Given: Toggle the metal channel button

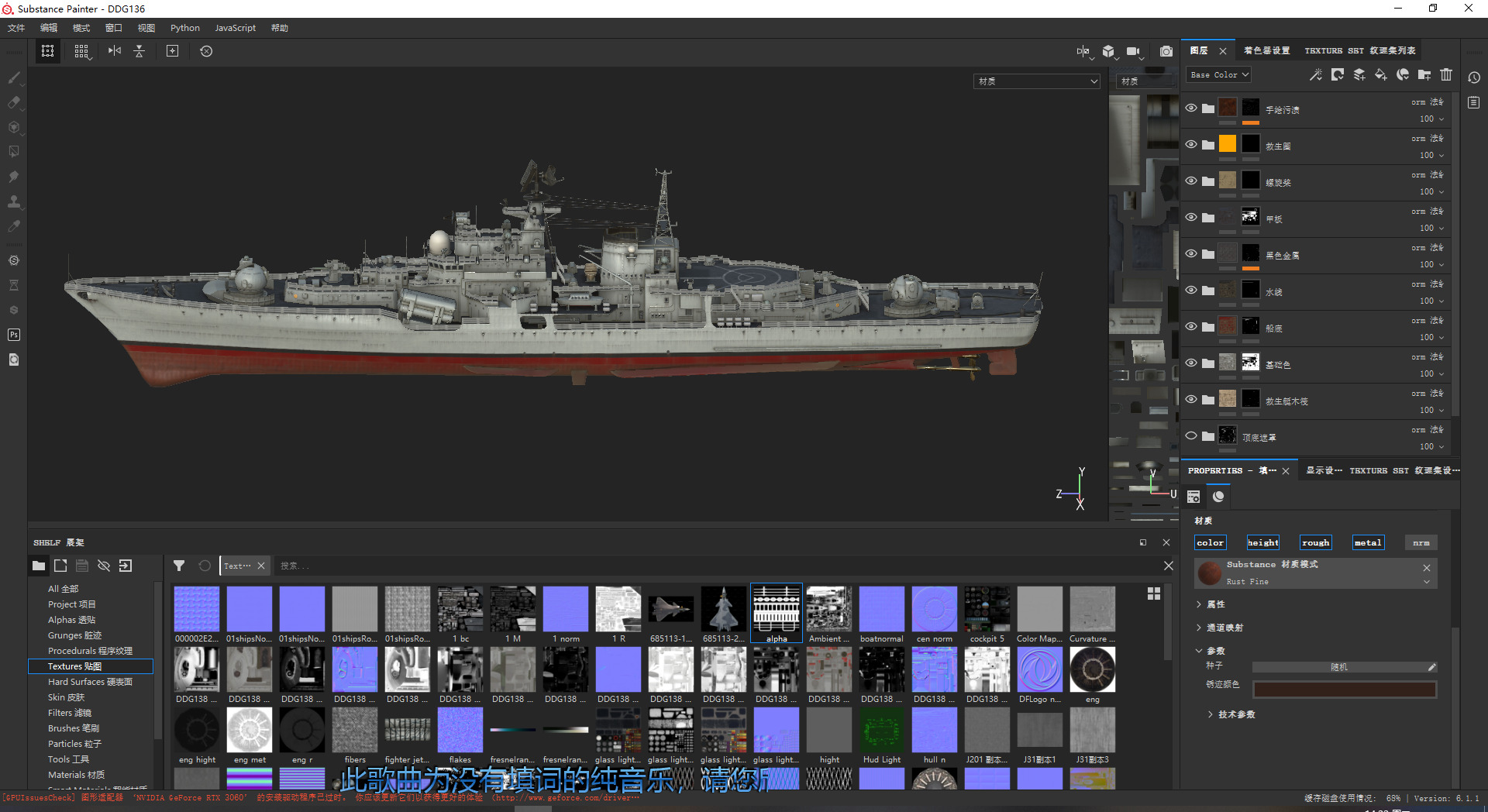Looking at the screenshot, I should 1368,542.
